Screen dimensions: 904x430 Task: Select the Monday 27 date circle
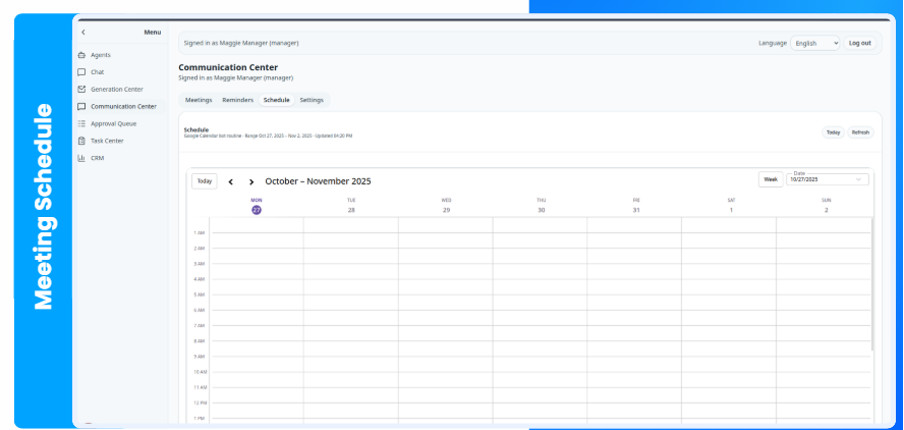pos(256,210)
